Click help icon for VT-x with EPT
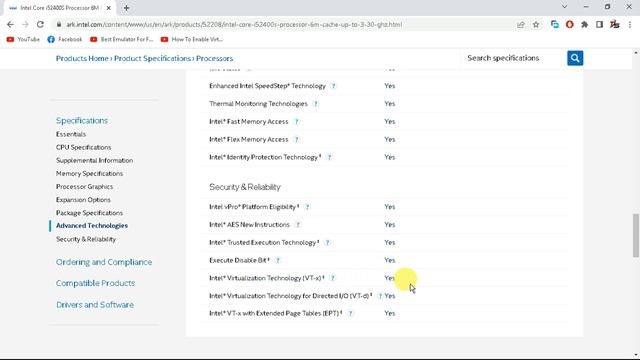 (x=350, y=313)
